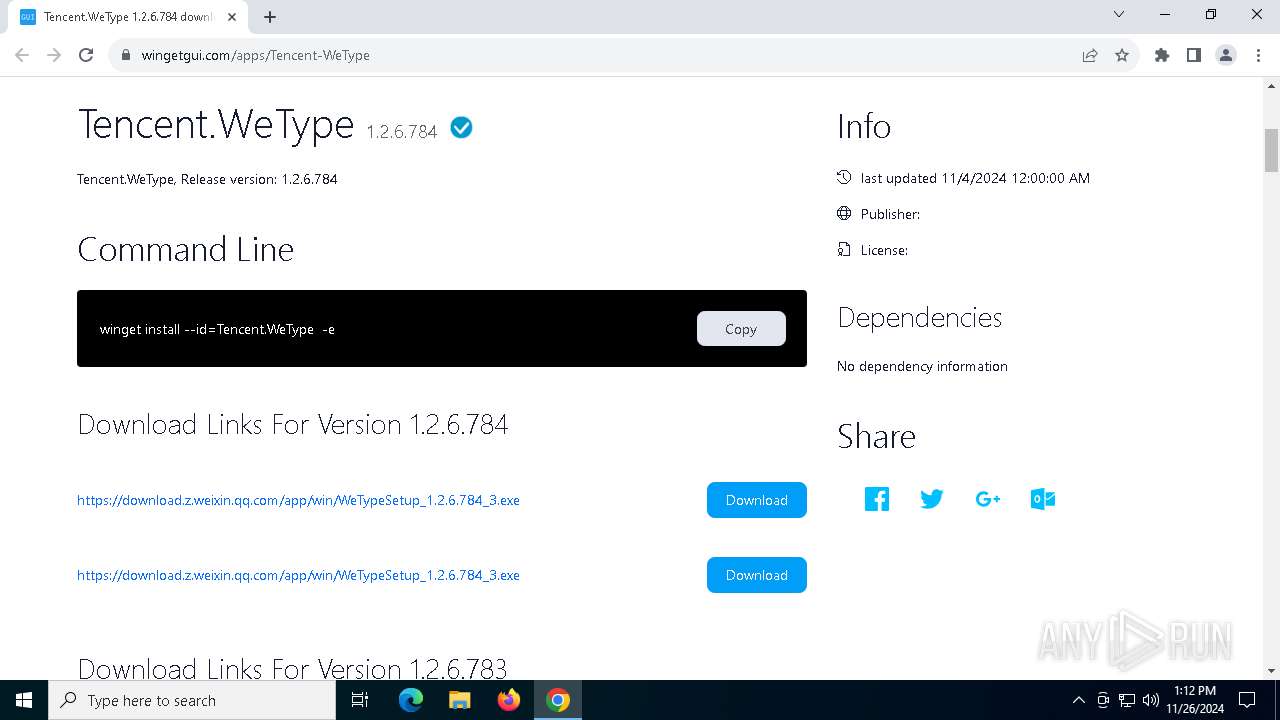Launch Microsoft Edge from taskbar
This screenshot has width=1280, height=720.
click(x=411, y=700)
